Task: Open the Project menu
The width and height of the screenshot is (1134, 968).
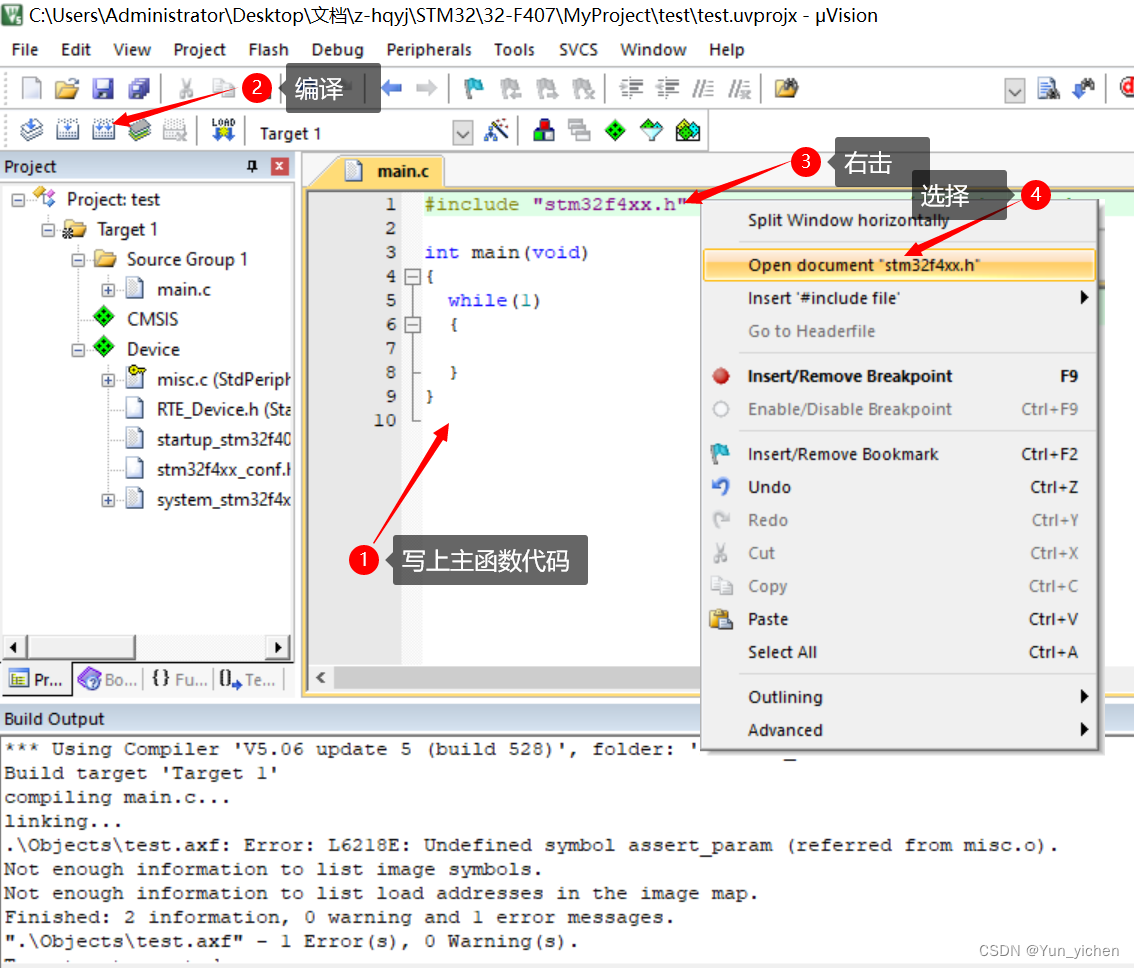Action: [199, 50]
